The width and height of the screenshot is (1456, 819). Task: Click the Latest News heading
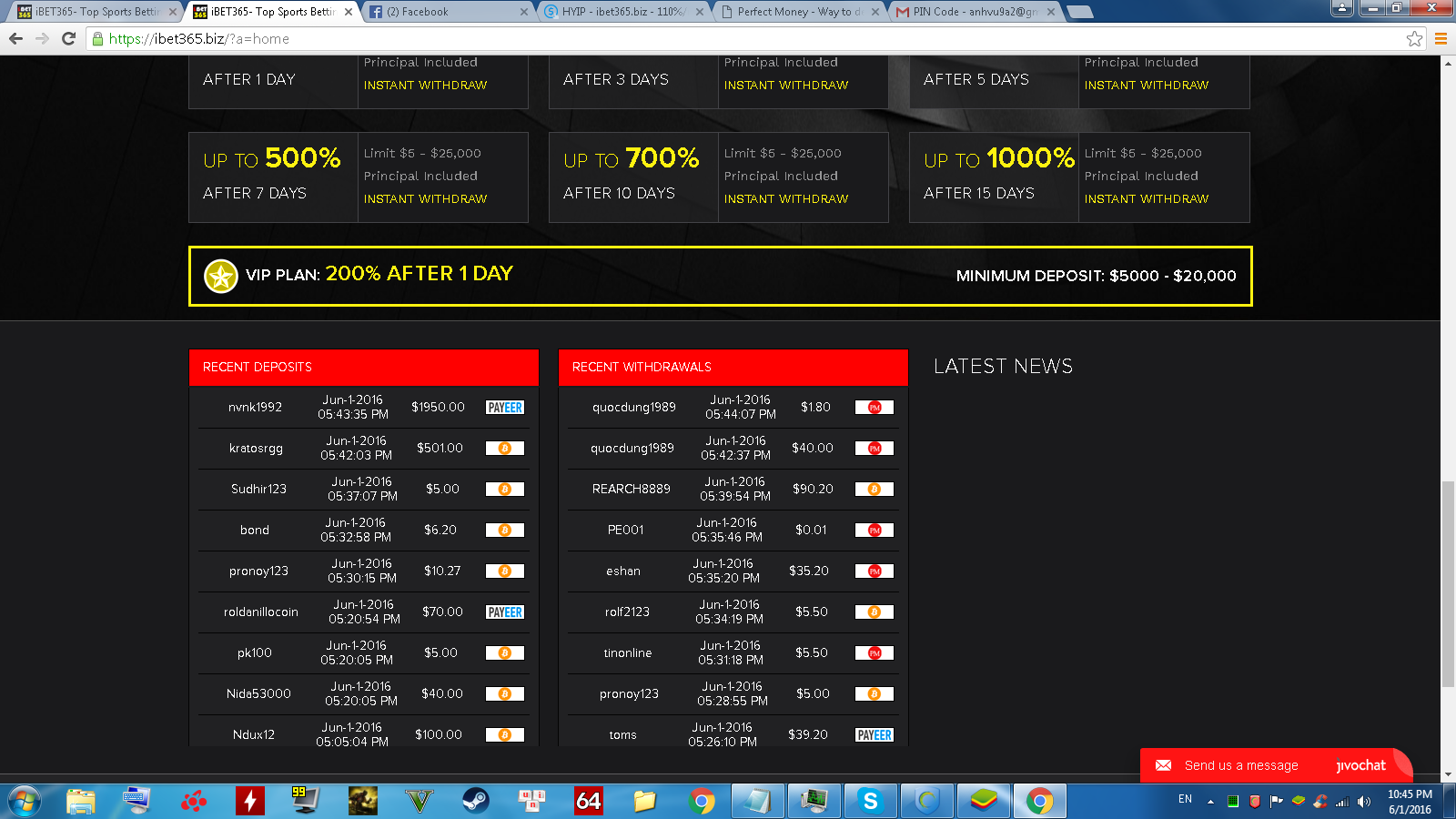[1003, 366]
